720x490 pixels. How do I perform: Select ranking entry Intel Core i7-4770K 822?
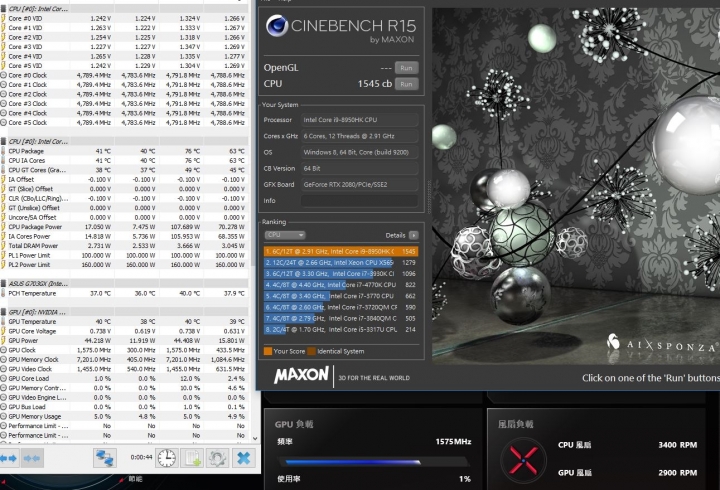[341, 285]
